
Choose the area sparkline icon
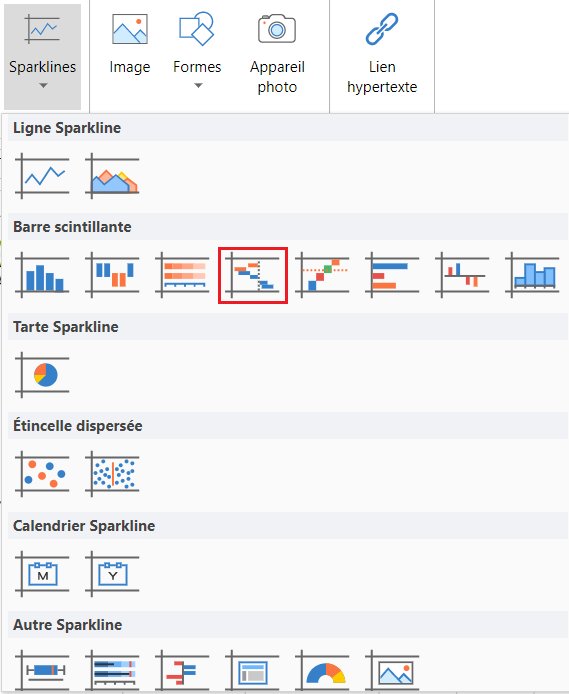pyautogui.click(x=112, y=176)
